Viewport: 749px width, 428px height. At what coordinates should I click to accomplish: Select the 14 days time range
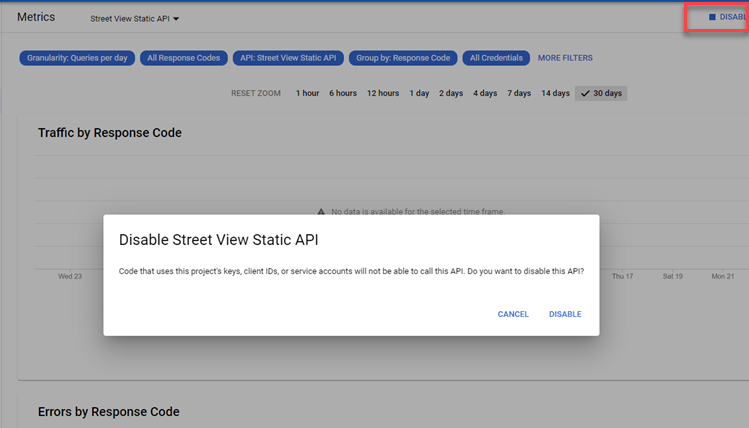tap(555, 93)
